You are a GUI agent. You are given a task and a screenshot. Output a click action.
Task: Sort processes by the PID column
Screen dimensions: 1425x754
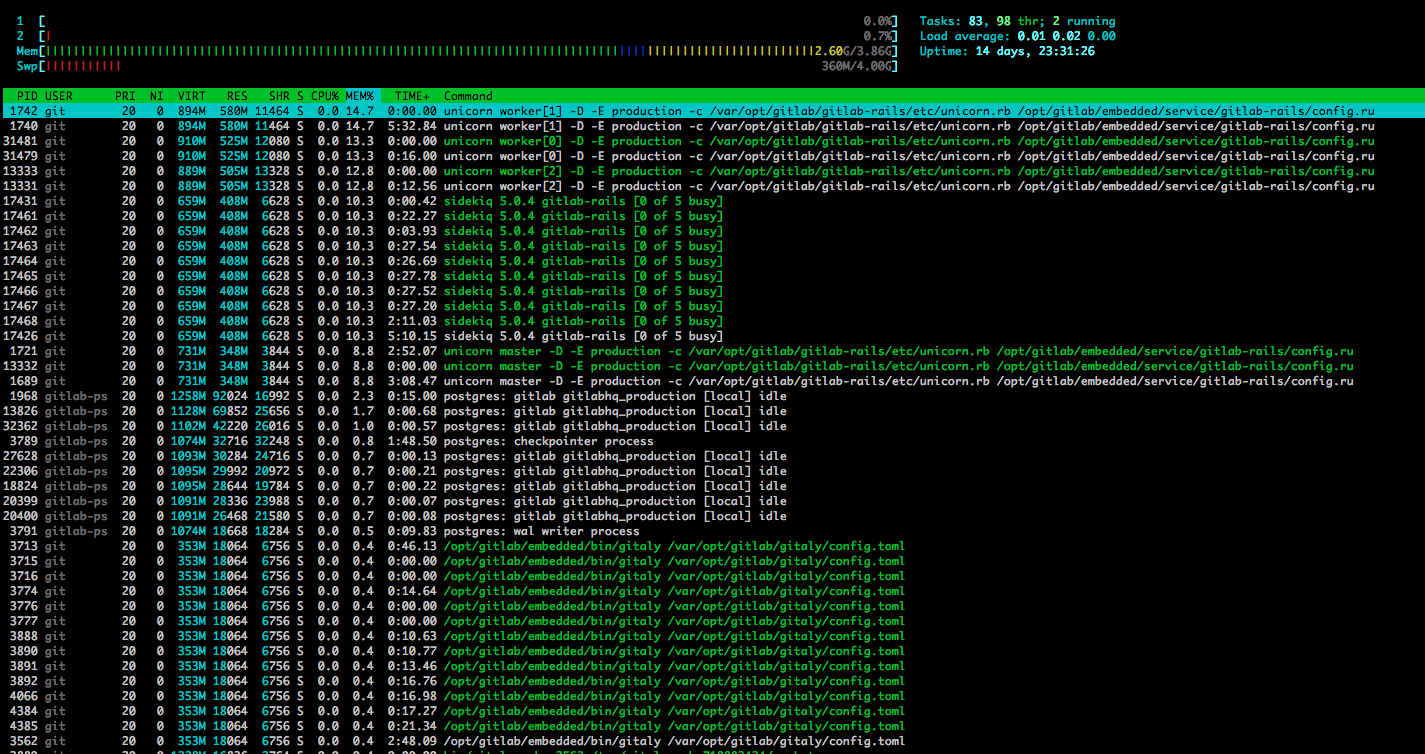tap(26, 96)
